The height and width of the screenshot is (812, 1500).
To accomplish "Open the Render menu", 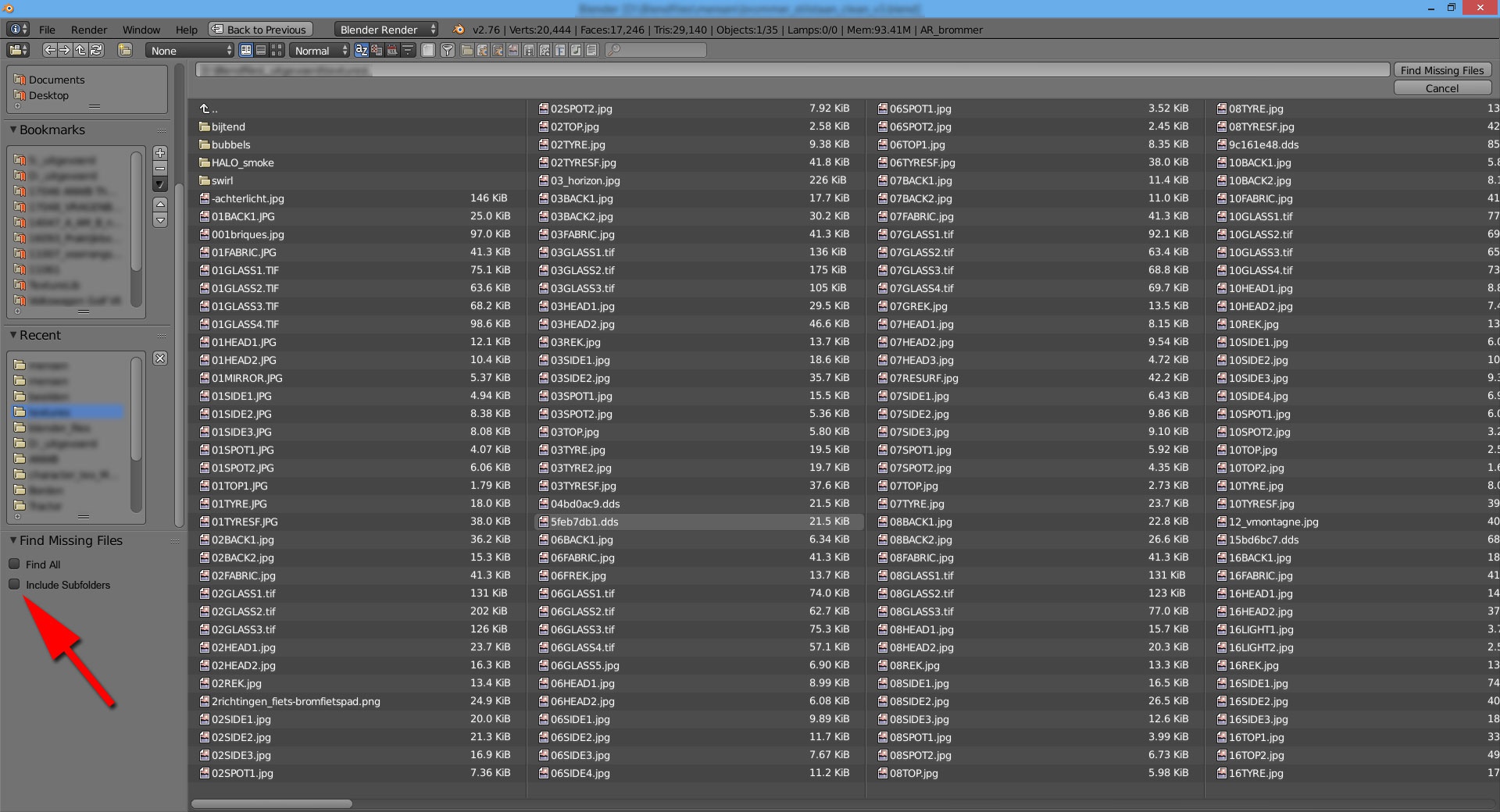I will [x=89, y=30].
